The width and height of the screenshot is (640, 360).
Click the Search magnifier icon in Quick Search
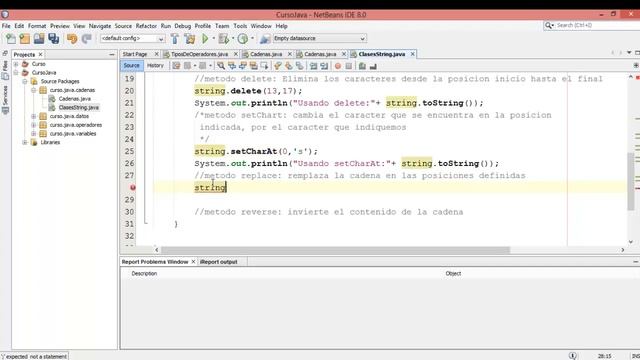[549, 25]
